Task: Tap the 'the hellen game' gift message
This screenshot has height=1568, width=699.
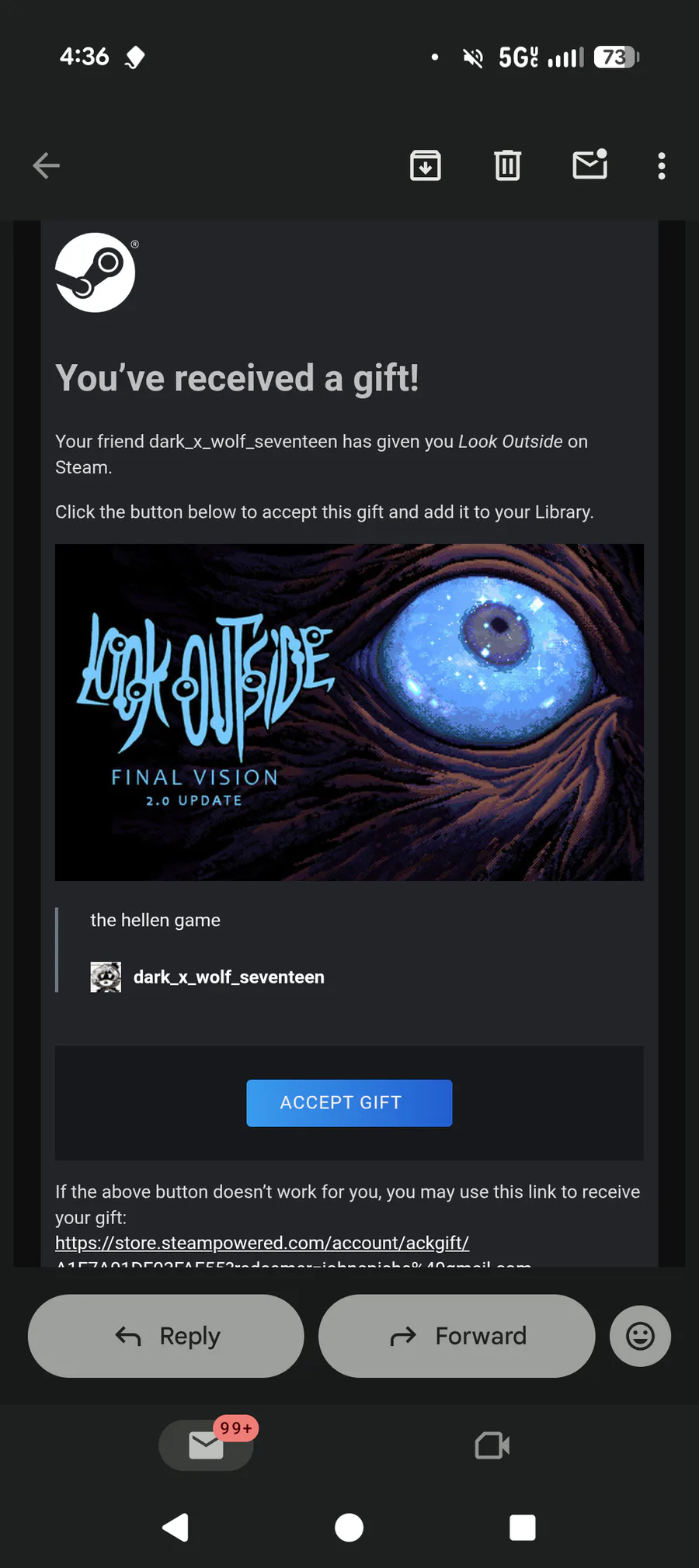Action: click(x=155, y=920)
